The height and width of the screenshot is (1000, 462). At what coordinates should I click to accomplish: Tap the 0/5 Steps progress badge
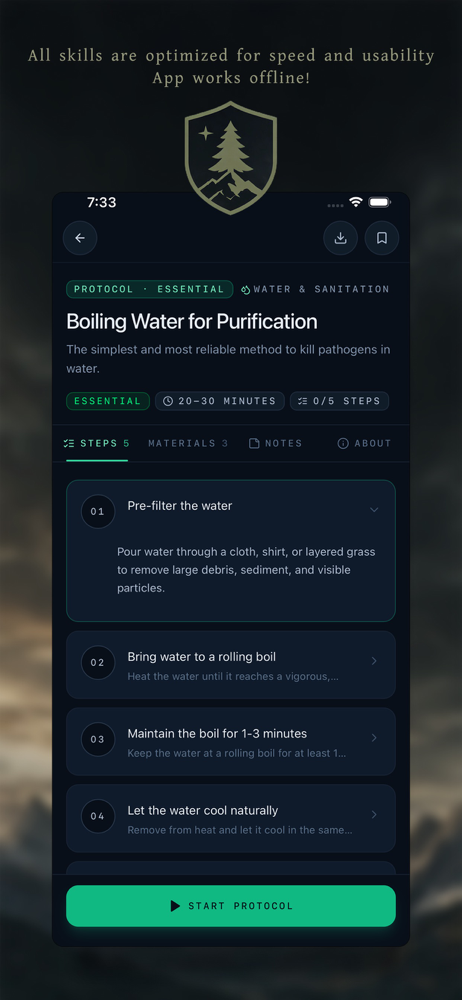coord(339,401)
